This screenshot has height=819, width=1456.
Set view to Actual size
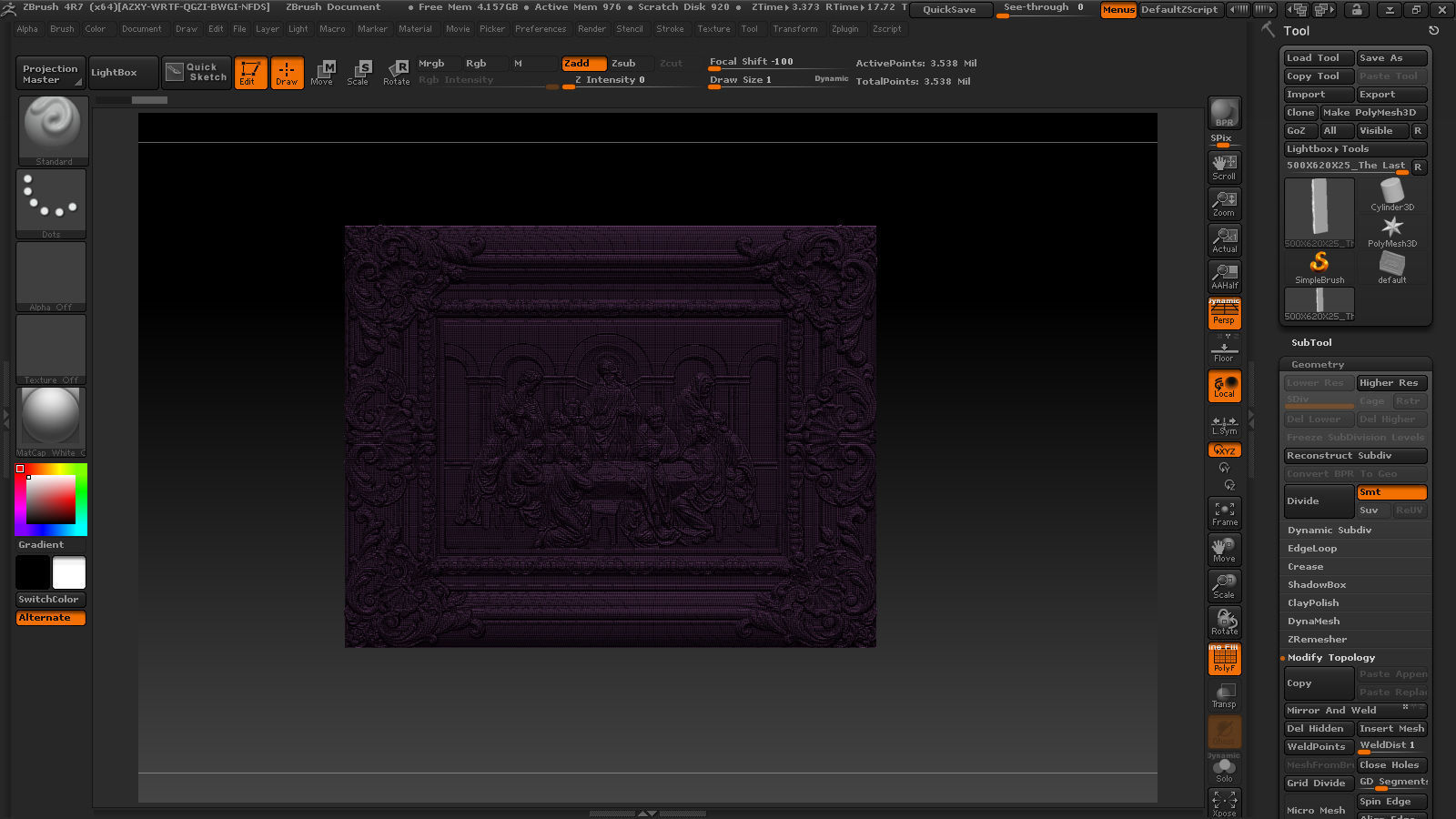point(1224,239)
